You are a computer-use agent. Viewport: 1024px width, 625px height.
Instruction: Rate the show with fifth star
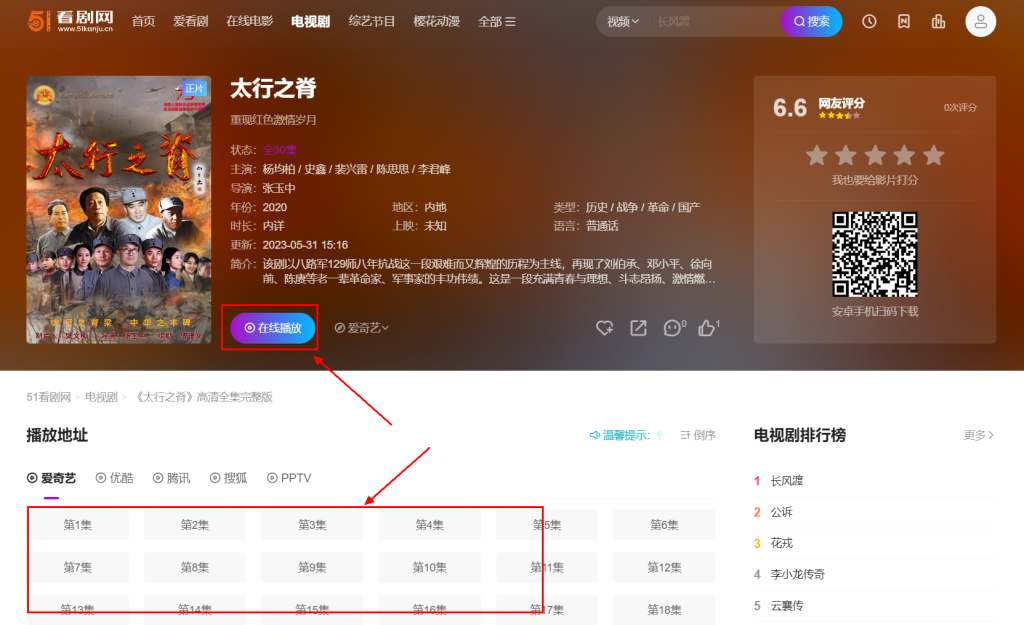tap(934, 155)
